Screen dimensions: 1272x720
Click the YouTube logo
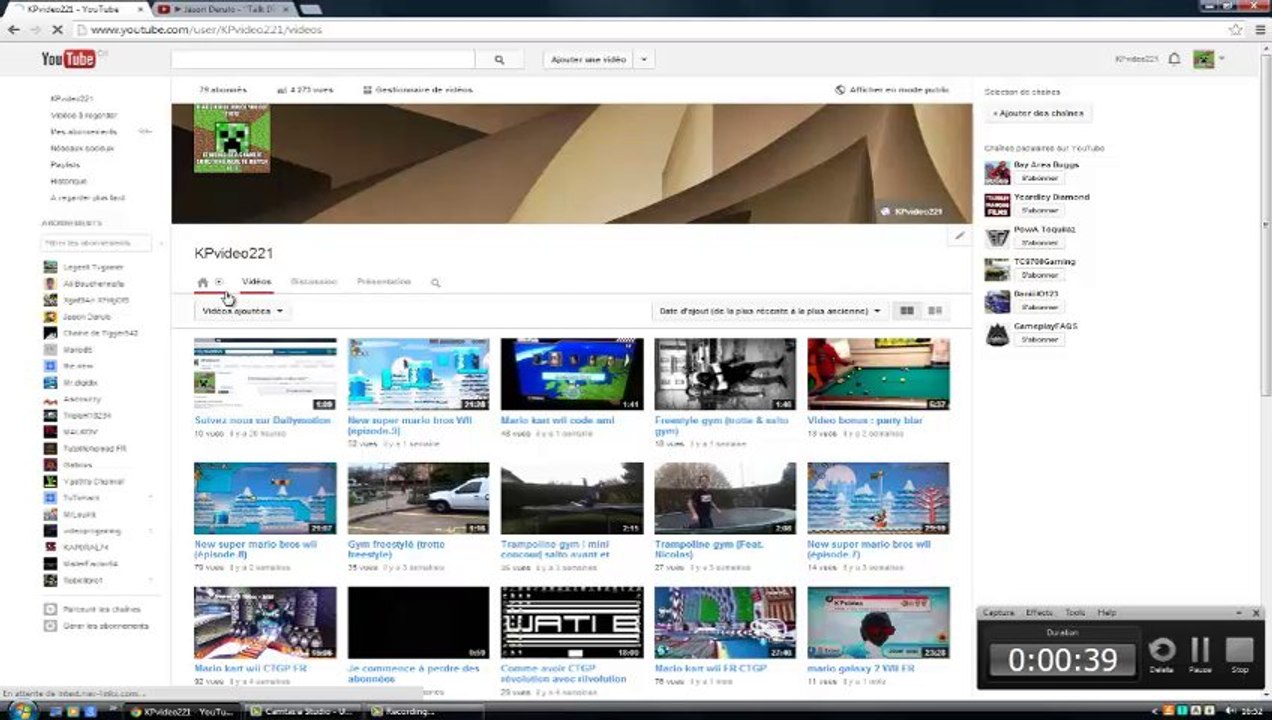tap(68, 59)
